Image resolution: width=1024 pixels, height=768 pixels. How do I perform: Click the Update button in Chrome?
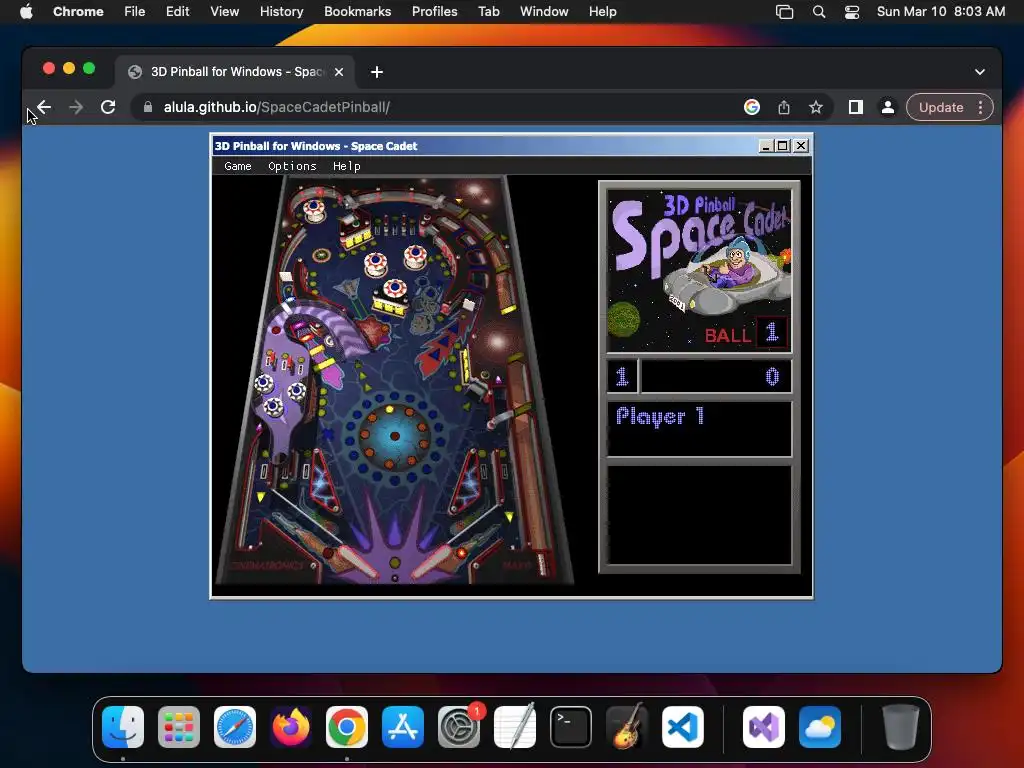tap(940, 107)
